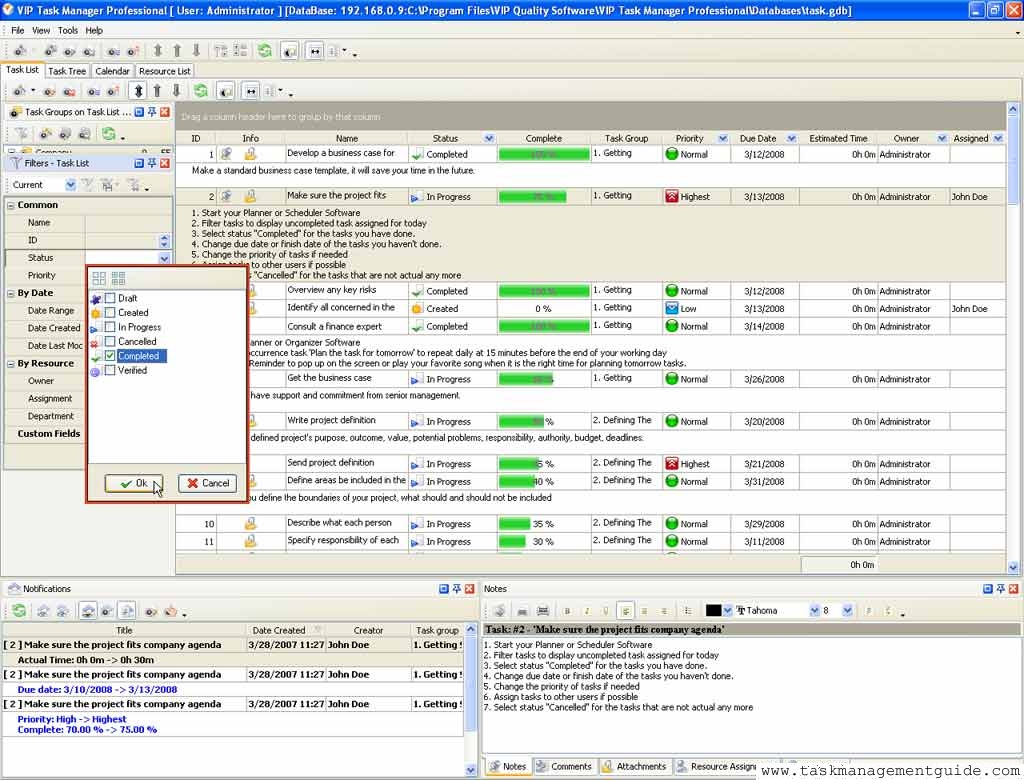Click the print icon in the Notes toolbar

pos(522,611)
